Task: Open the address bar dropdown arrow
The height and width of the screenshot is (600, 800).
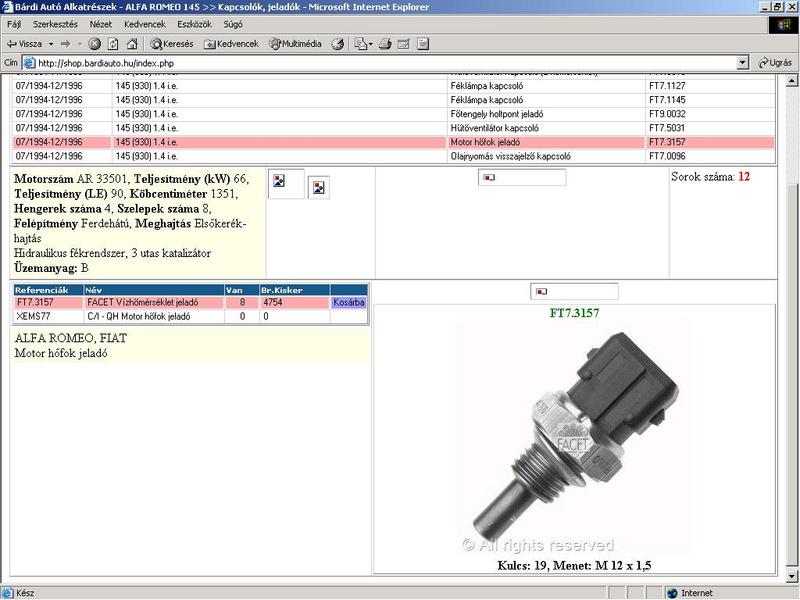Action: (741, 62)
